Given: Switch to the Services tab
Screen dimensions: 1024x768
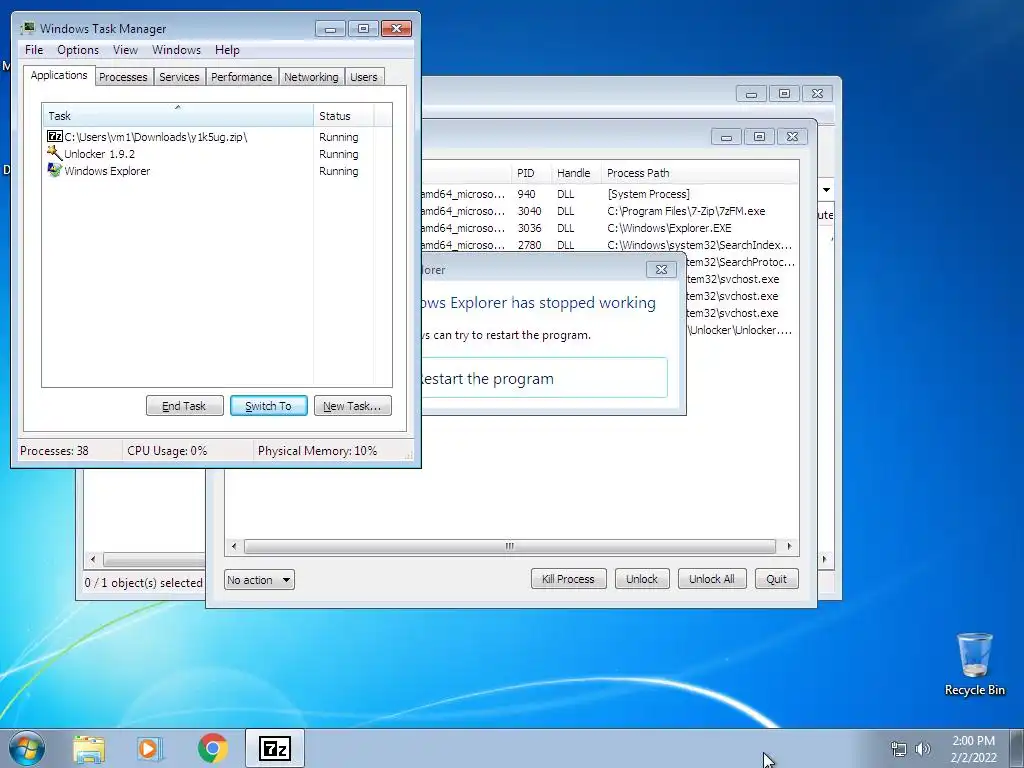Looking at the screenshot, I should point(179,77).
